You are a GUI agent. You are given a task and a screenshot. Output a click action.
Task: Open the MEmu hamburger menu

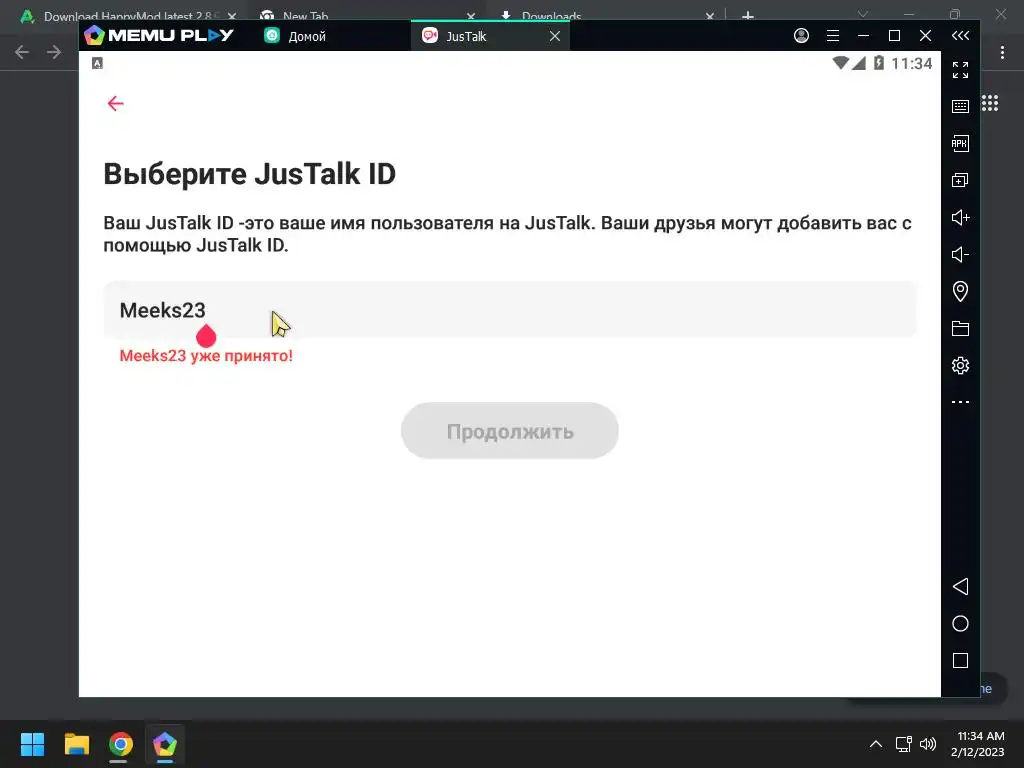[x=833, y=36]
